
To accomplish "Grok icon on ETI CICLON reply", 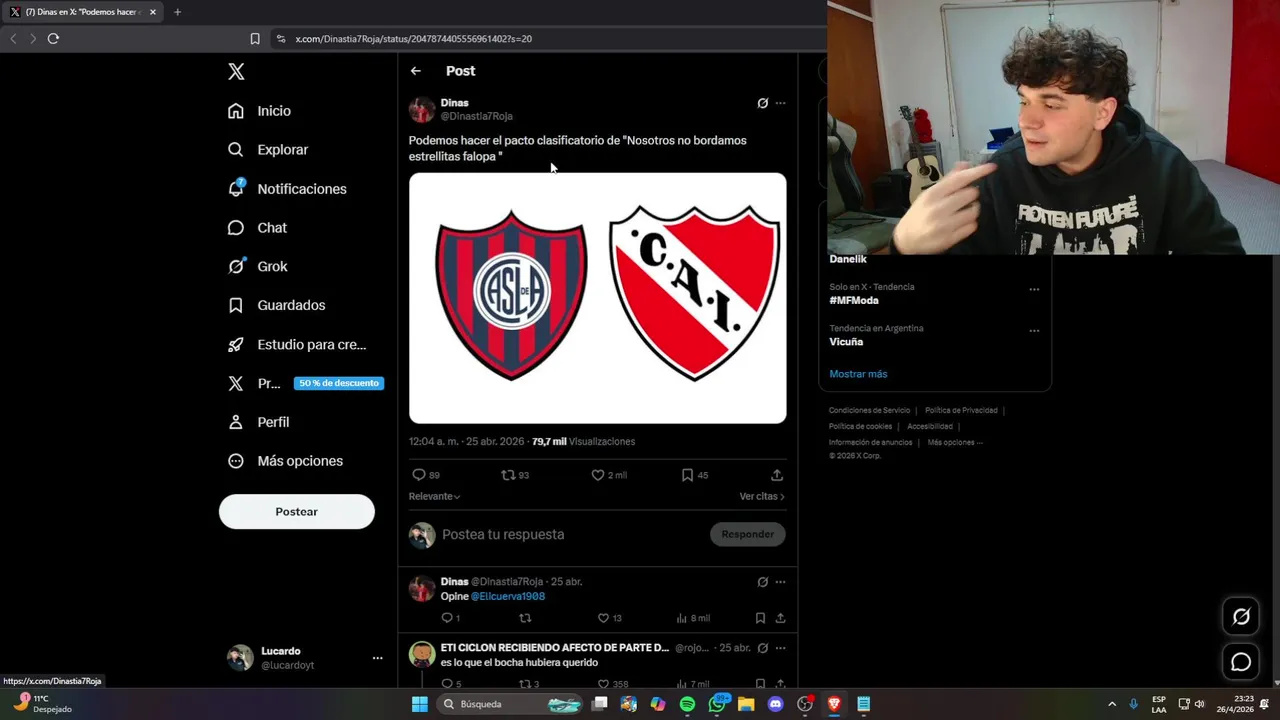I will 763,648.
